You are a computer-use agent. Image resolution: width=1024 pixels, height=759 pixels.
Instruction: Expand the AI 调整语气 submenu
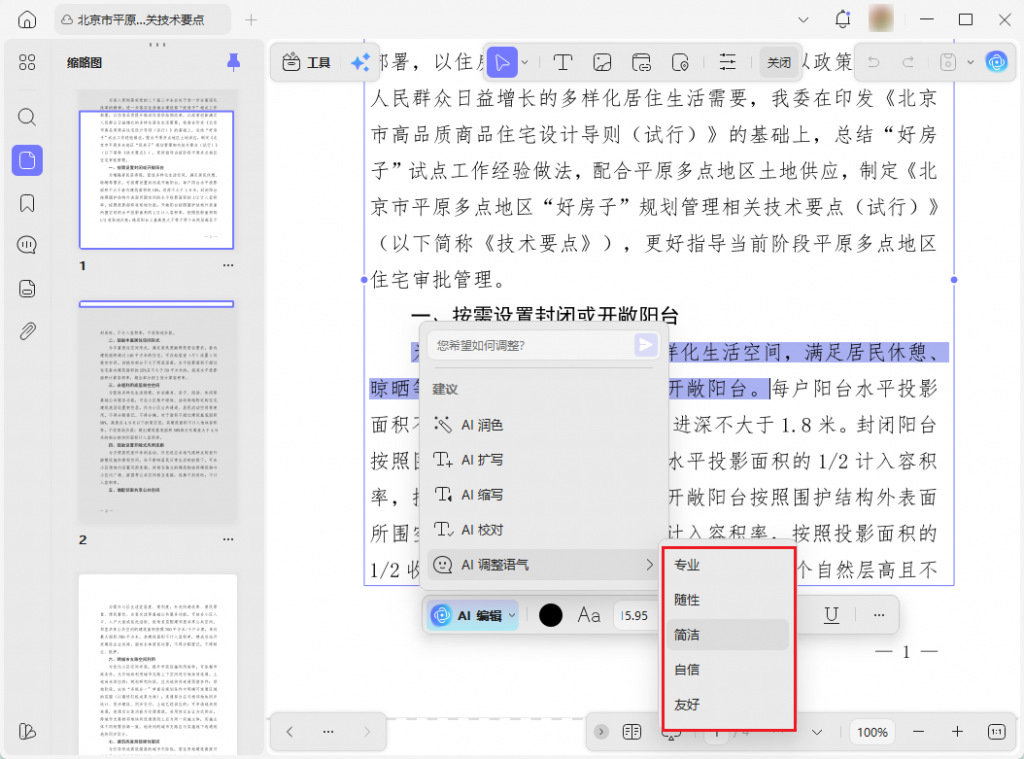click(546, 565)
